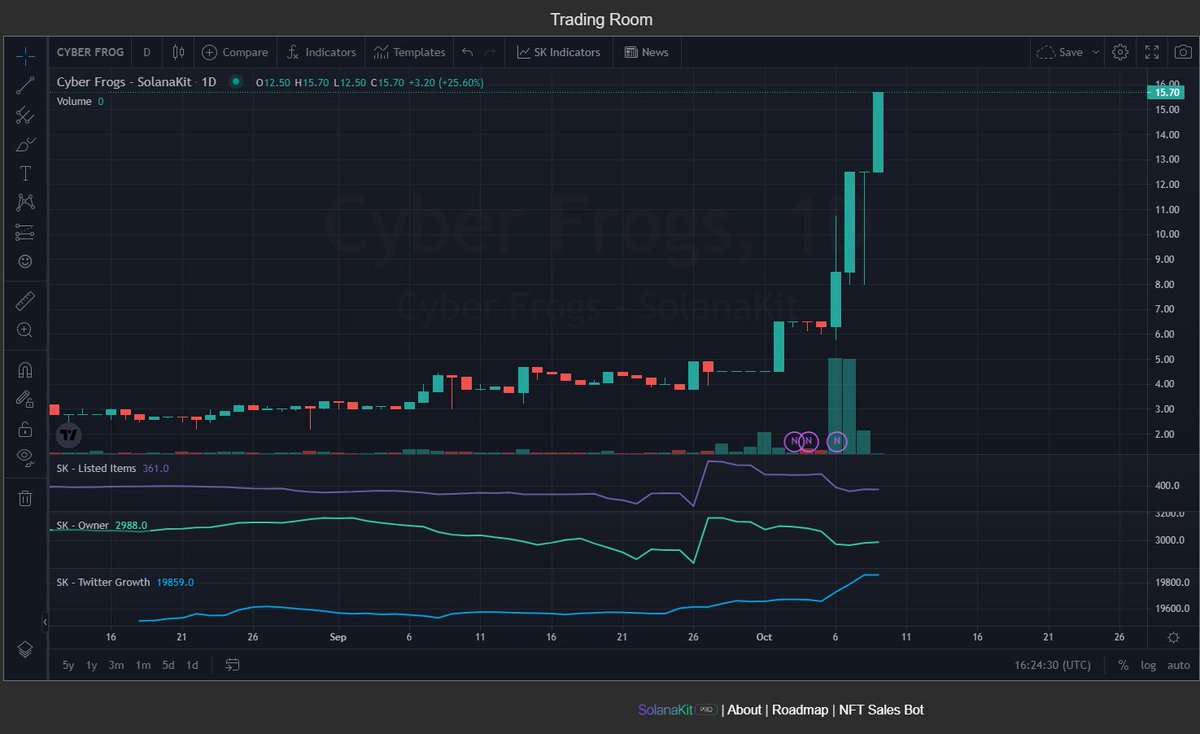Toggle lock all drawing tools
The width and height of the screenshot is (1200, 734).
[x=25, y=429]
